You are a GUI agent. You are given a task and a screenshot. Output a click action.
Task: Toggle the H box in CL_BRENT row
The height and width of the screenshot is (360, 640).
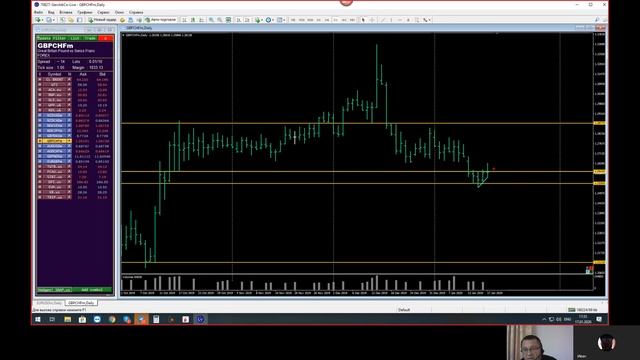(69, 80)
